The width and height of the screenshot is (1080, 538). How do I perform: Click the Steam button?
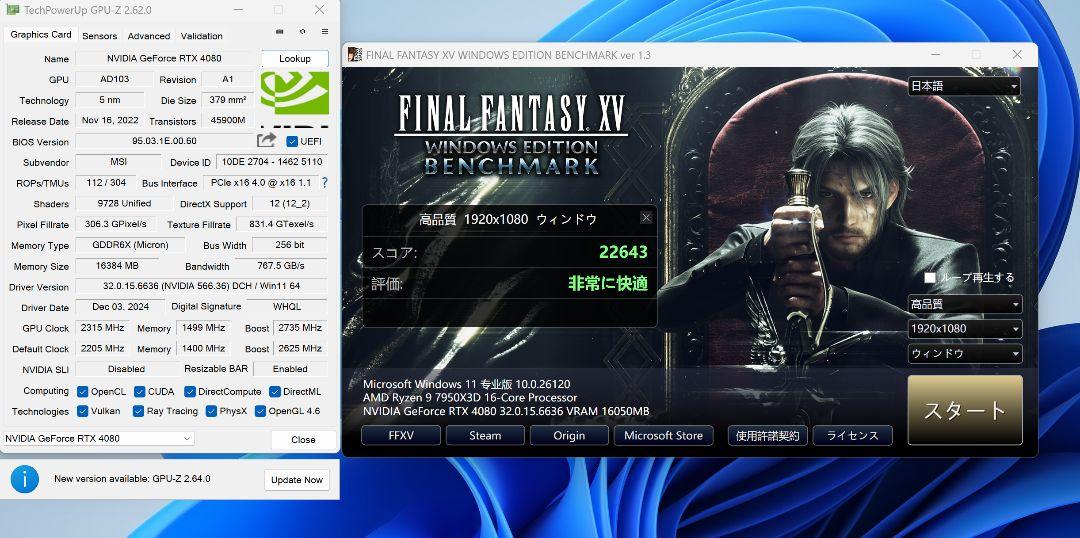click(486, 435)
